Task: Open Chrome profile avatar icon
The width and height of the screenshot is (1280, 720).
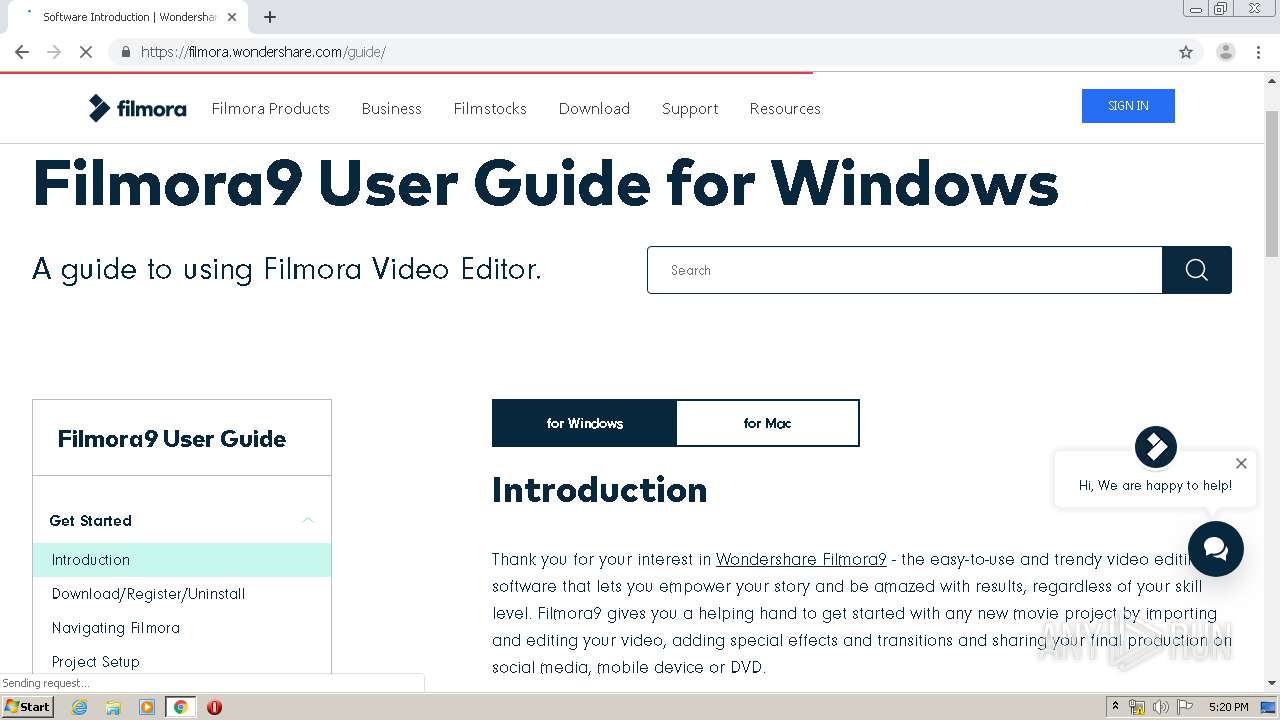Action: (1225, 52)
